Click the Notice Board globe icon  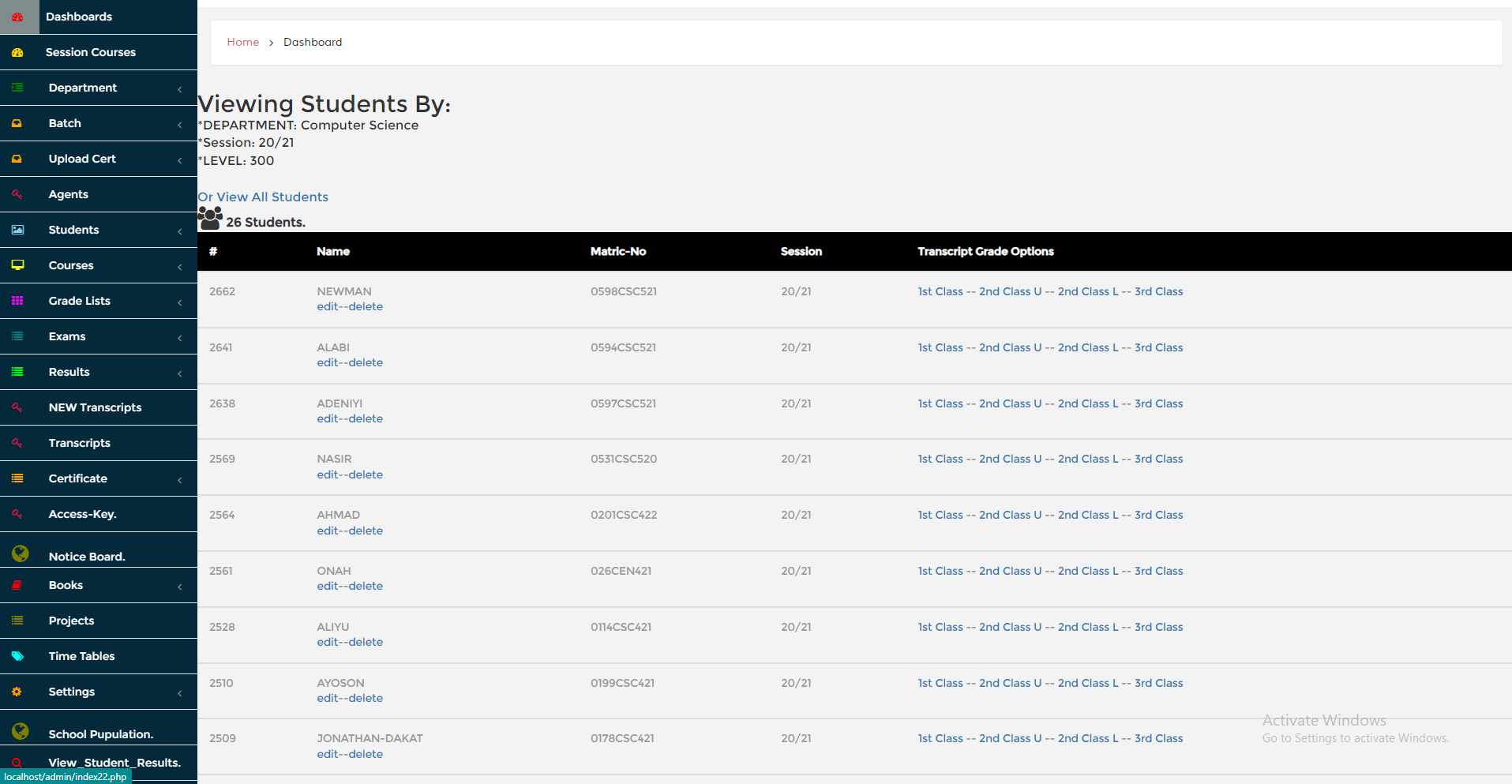(21, 554)
